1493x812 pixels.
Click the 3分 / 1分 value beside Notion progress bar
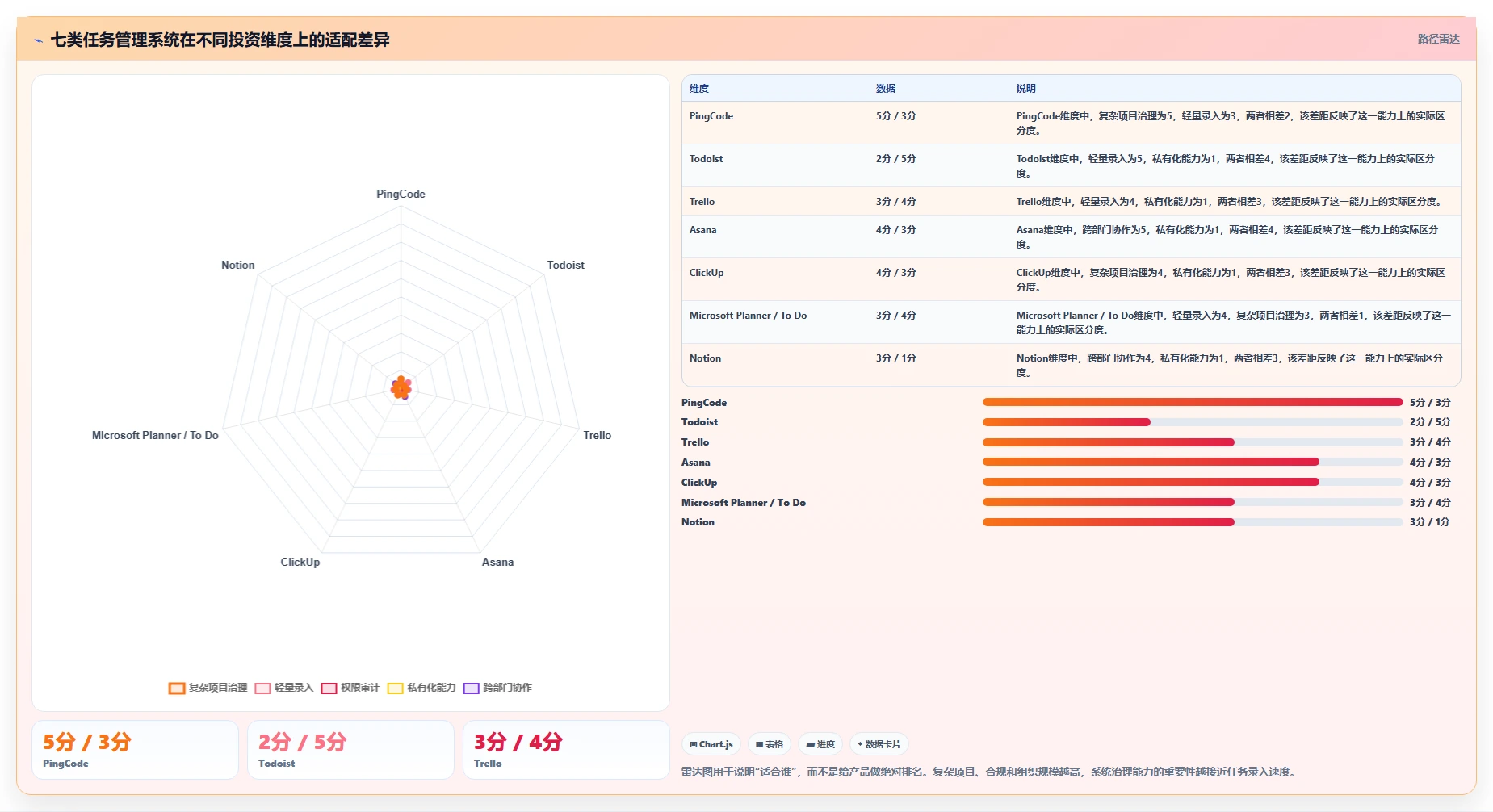[x=1429, y=522]
